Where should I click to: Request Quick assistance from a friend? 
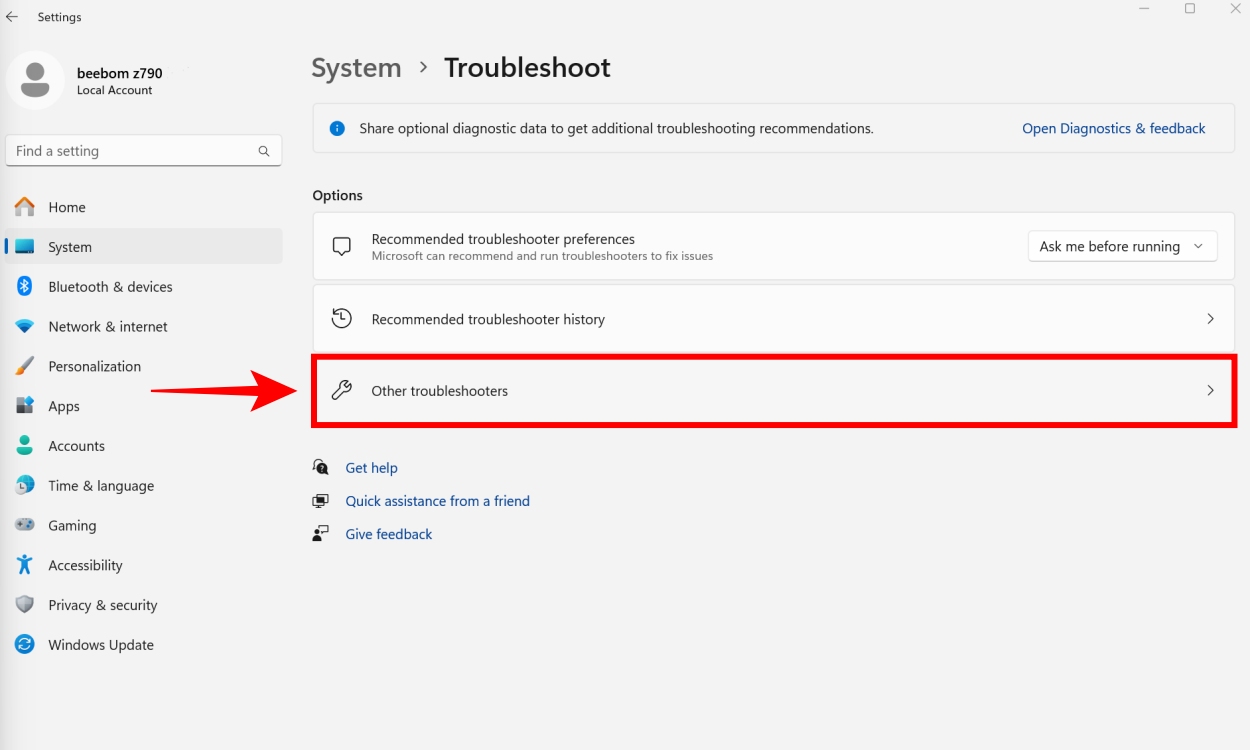click(438, 500)
